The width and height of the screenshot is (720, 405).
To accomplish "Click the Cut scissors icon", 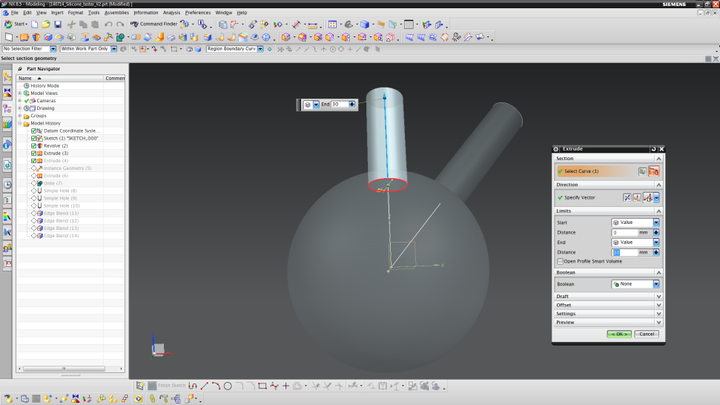I will click(x=71, y=24).
